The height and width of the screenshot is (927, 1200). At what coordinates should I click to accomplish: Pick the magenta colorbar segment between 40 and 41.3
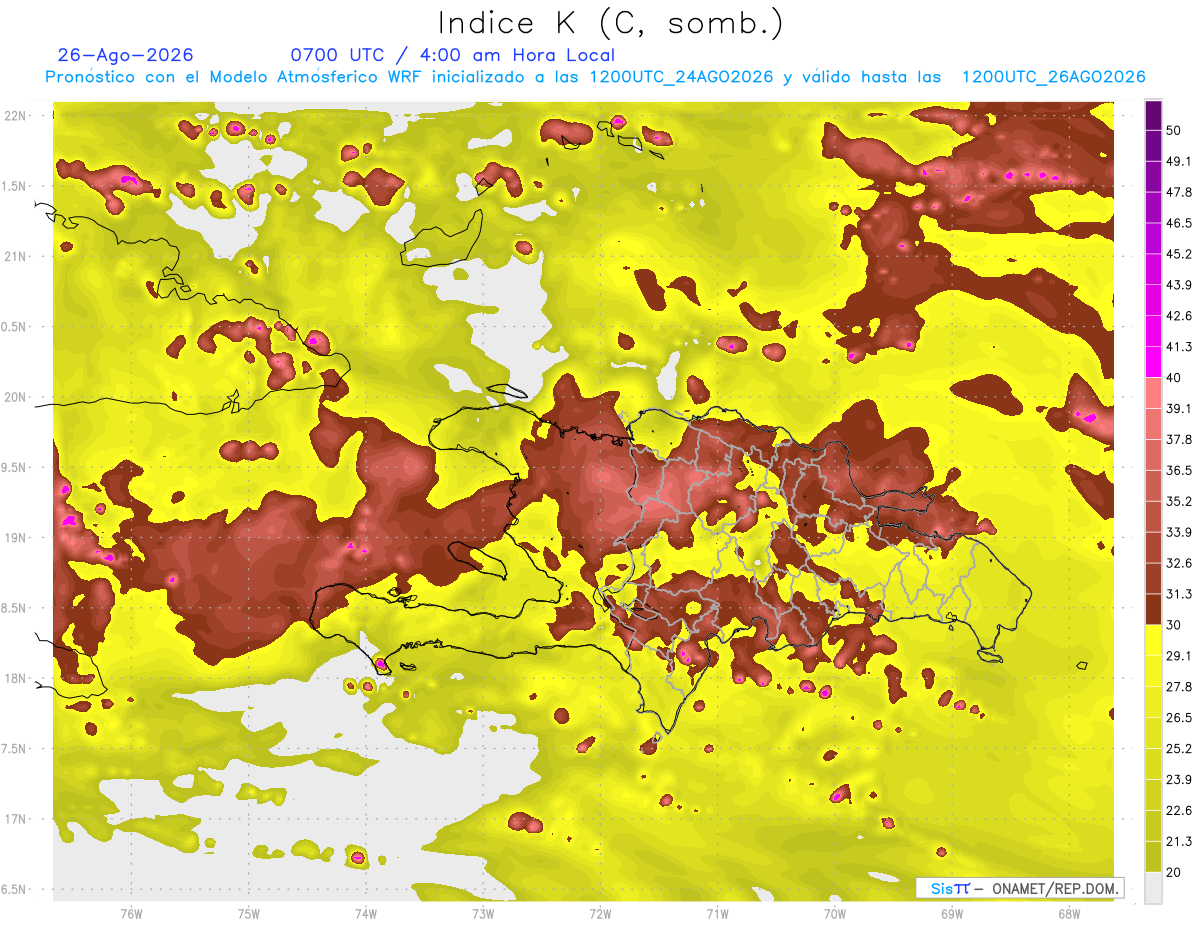pos(1153,362)
